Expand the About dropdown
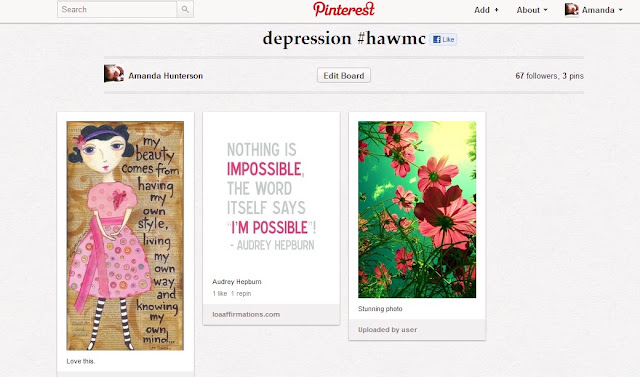The height and width of the screenshot is (377, 640). (x=531, y=10)
